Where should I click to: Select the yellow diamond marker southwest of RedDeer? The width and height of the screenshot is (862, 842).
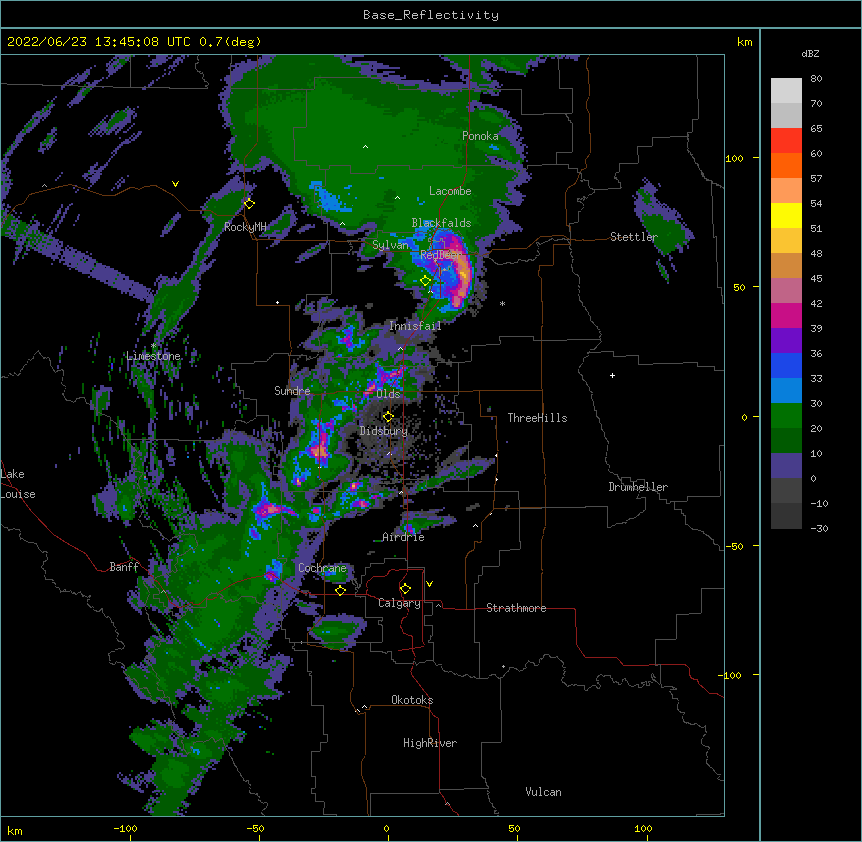(x=425, y=281)
